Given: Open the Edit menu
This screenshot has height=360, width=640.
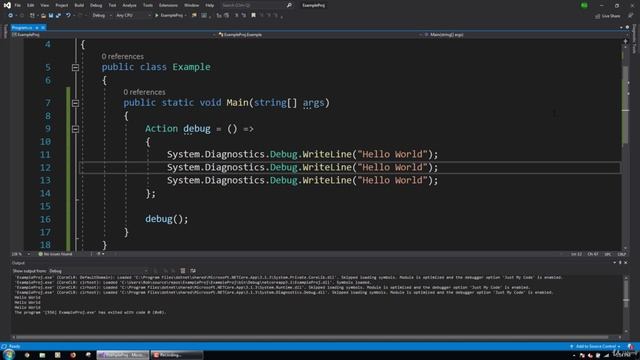Looking at the screenshot, I should tap(31, 5).
